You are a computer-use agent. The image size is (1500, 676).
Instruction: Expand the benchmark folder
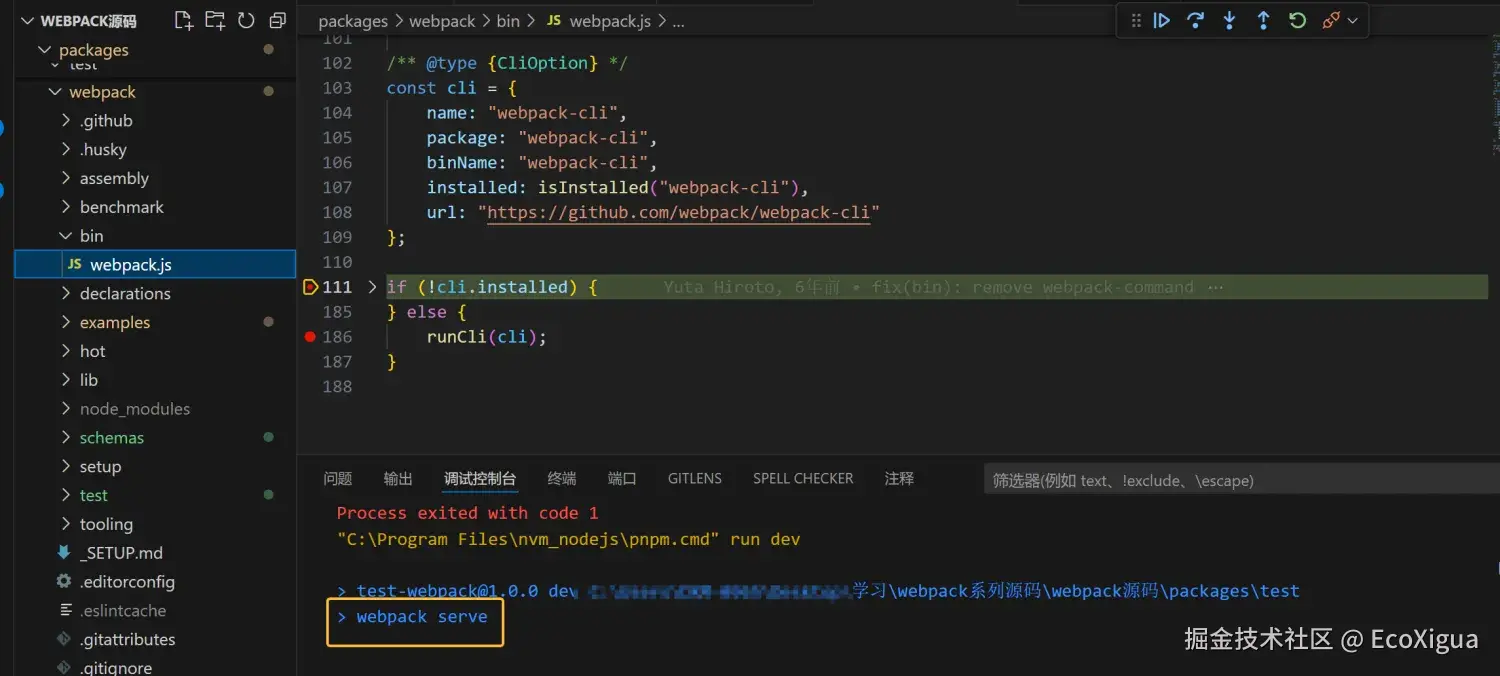point(66,207)
